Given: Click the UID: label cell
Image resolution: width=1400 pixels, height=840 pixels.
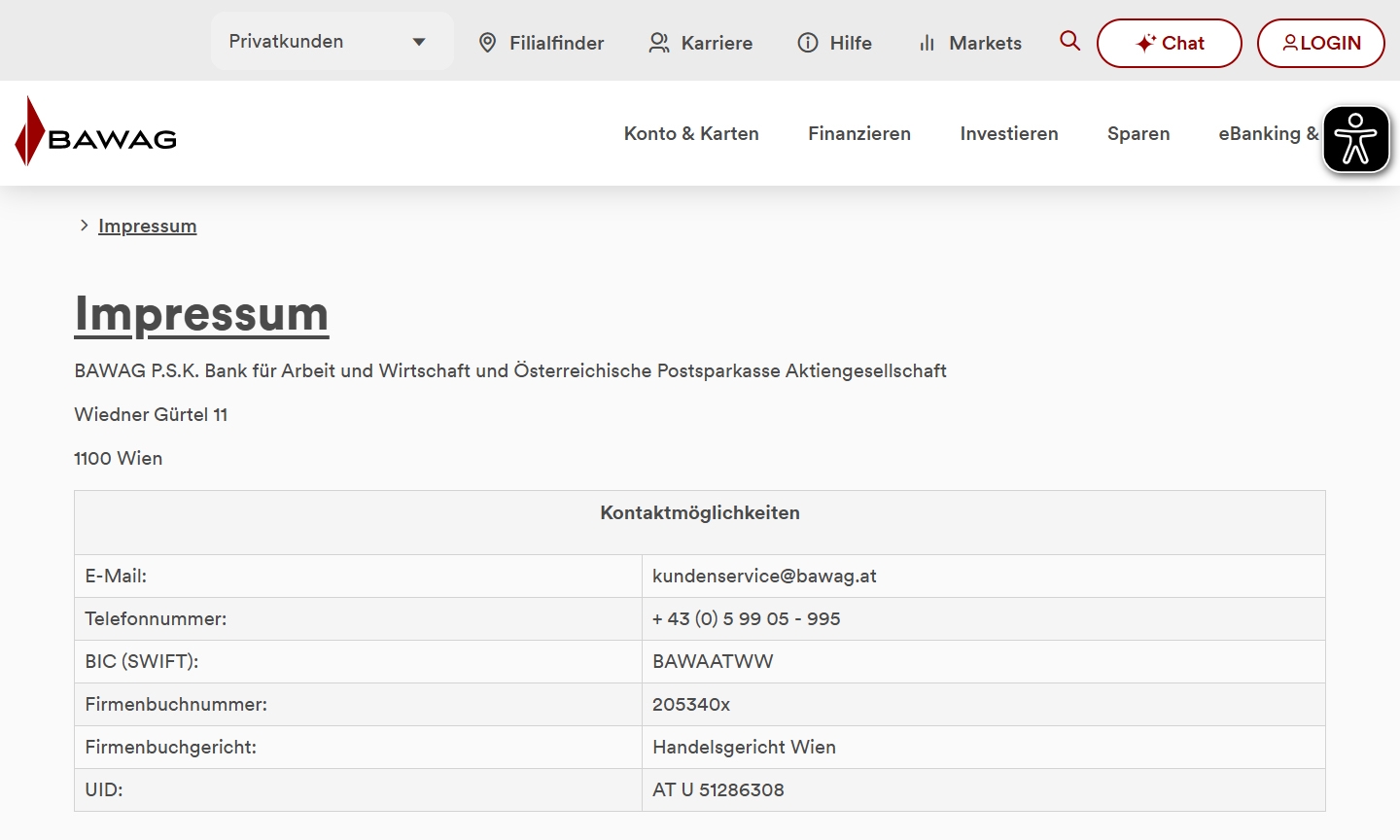Looking at the screenshot, I should (x=359, y=789).
